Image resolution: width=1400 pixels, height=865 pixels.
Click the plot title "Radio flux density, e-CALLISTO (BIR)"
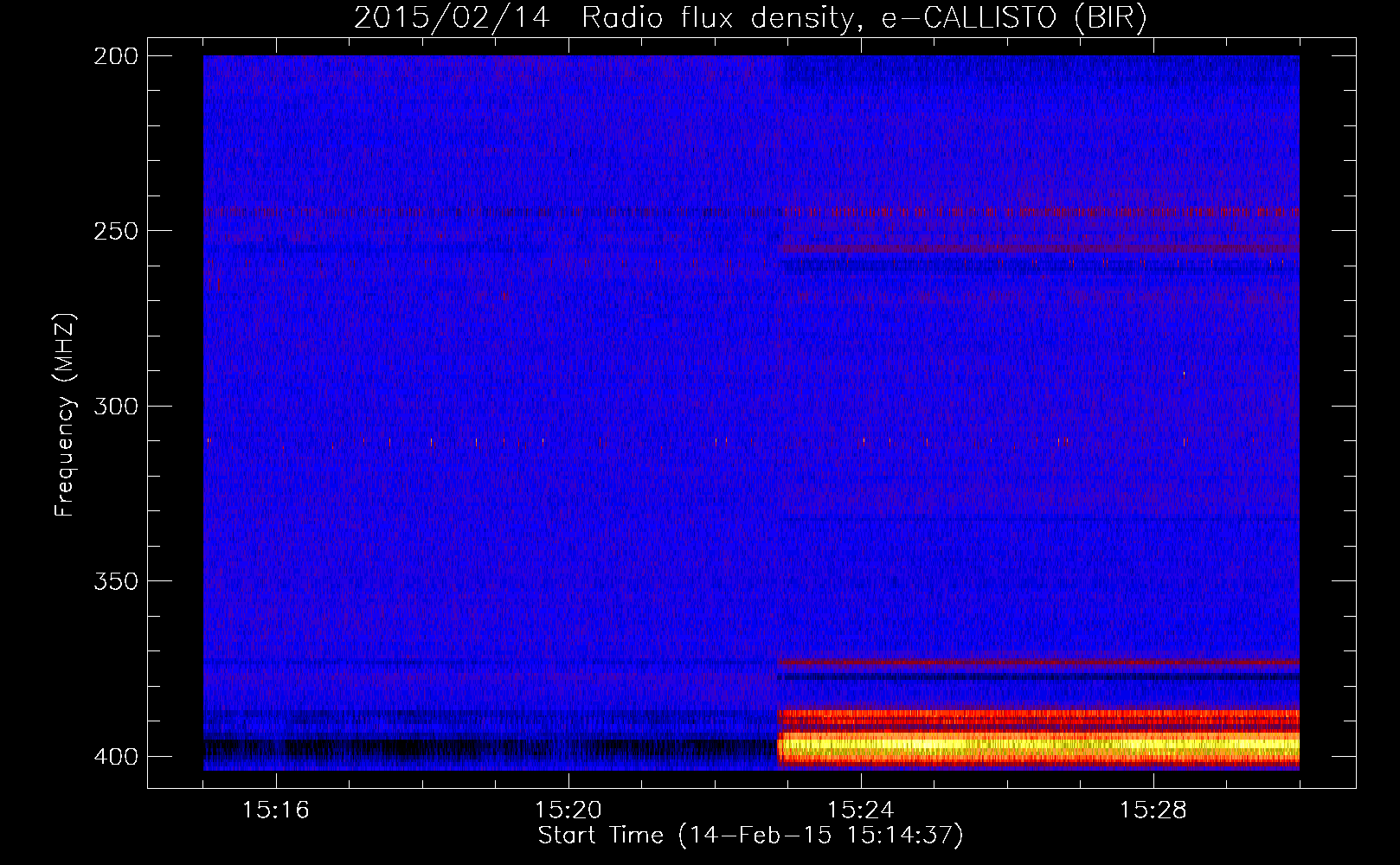[x=864, y=18]
